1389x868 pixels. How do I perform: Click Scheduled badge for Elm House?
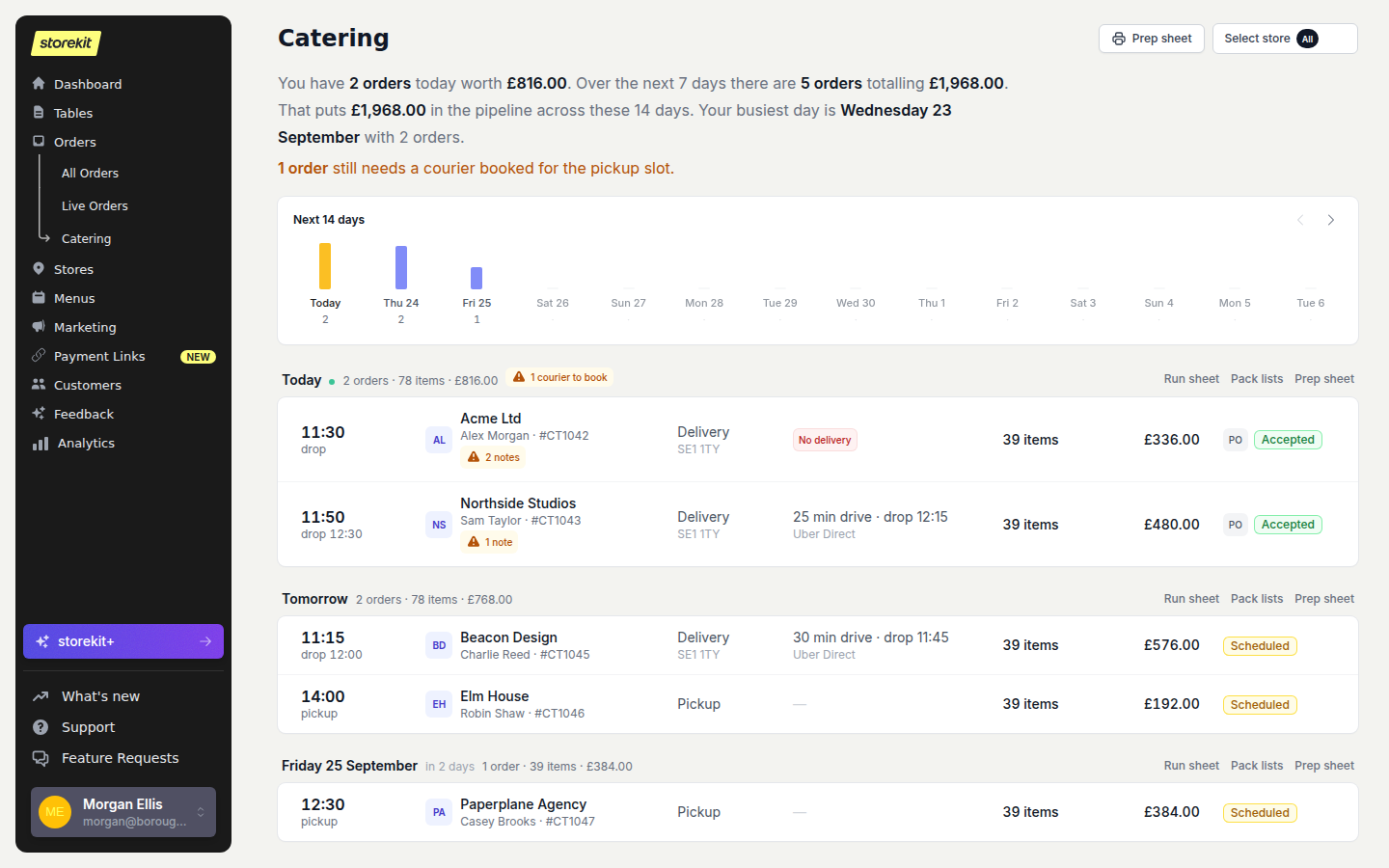[x=1260, y=705]
